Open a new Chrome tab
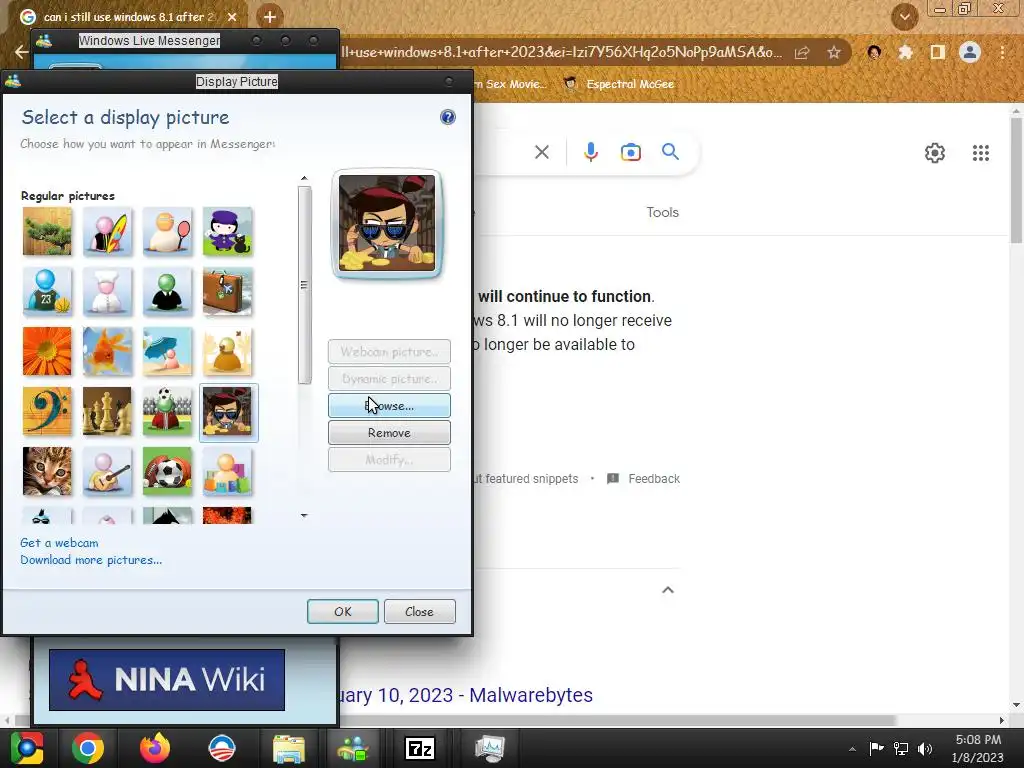This screenshot has width=1024, height=768. pos(270,16)
